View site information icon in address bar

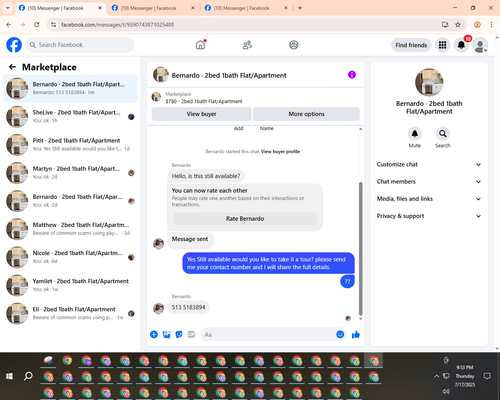pos(53,24)
